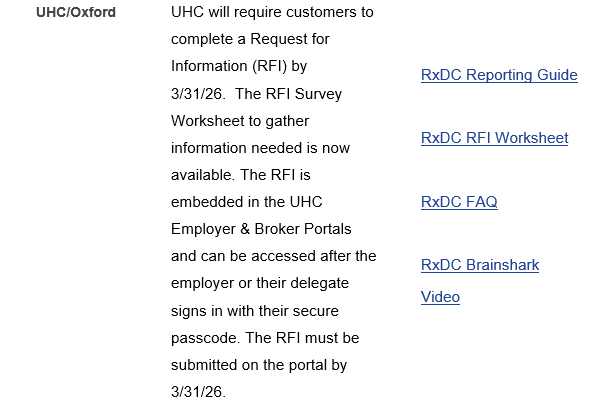This screenshot has height=416, width=606.
Task: Click the 'information needed is now' line
Action: 260,148
